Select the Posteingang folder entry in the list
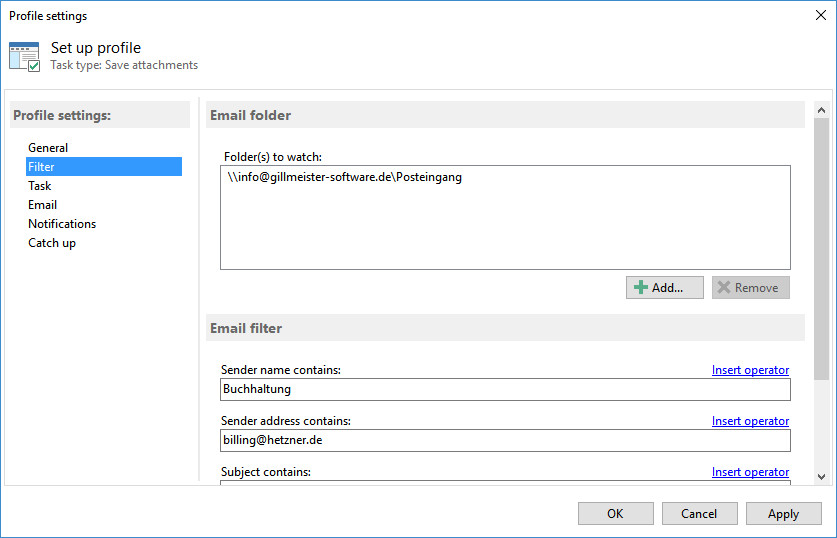This screenshot has height=538, width=837. (x=345, y=177)
